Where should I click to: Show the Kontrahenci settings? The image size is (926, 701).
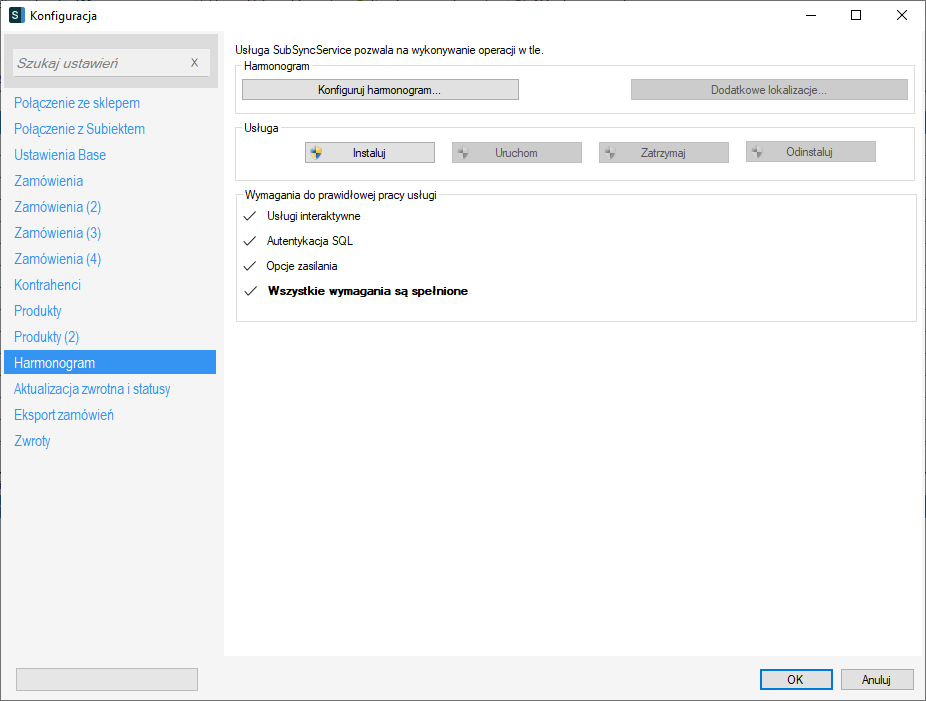48,285
